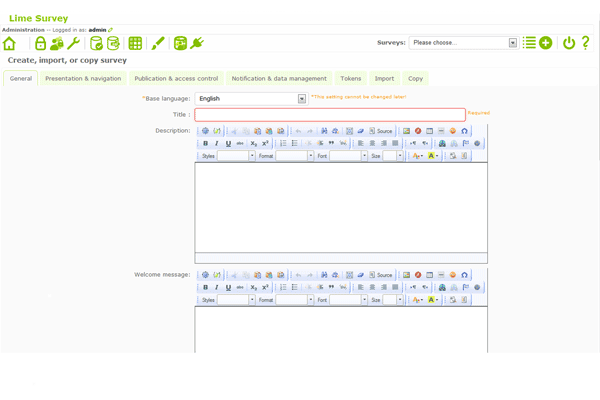The width and height of the screenshot is (600, 400).
Task: Toggle bold in the Description editor
Action: (x=206, y=144)
